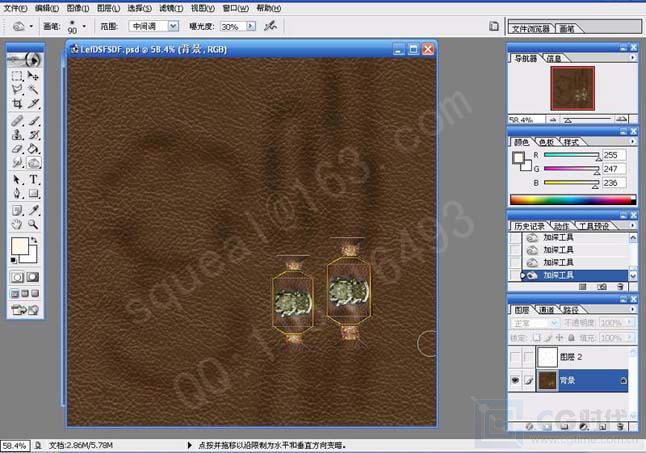Select the Clone Stamp tool
Image resolution: width=646 pixels, height=453 pixels.
tap(17, 135)
